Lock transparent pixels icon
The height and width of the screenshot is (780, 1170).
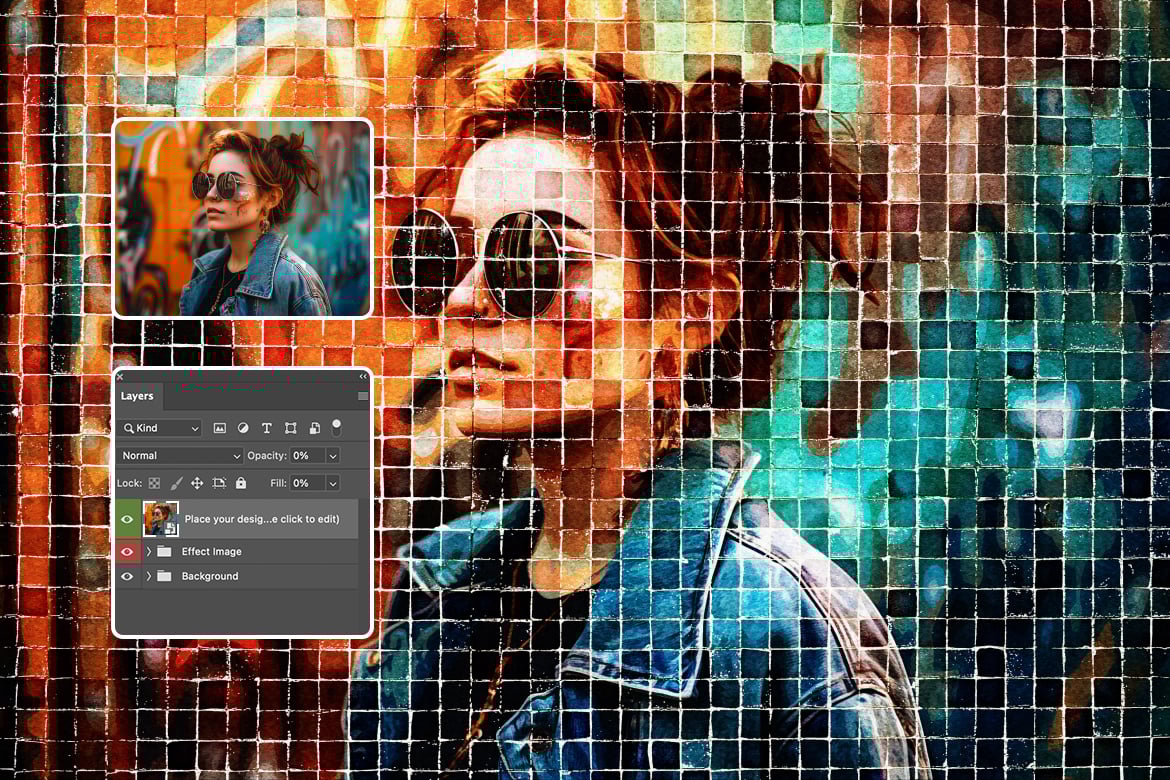point(154,483)
